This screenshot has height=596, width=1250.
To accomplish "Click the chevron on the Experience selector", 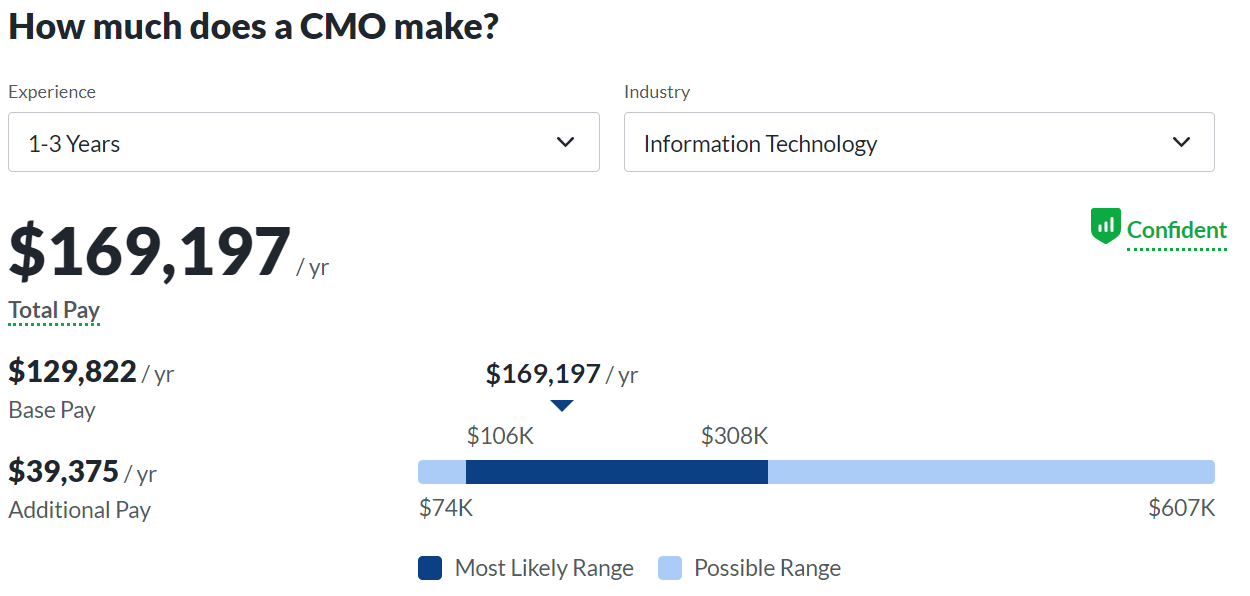I will 564,141.
